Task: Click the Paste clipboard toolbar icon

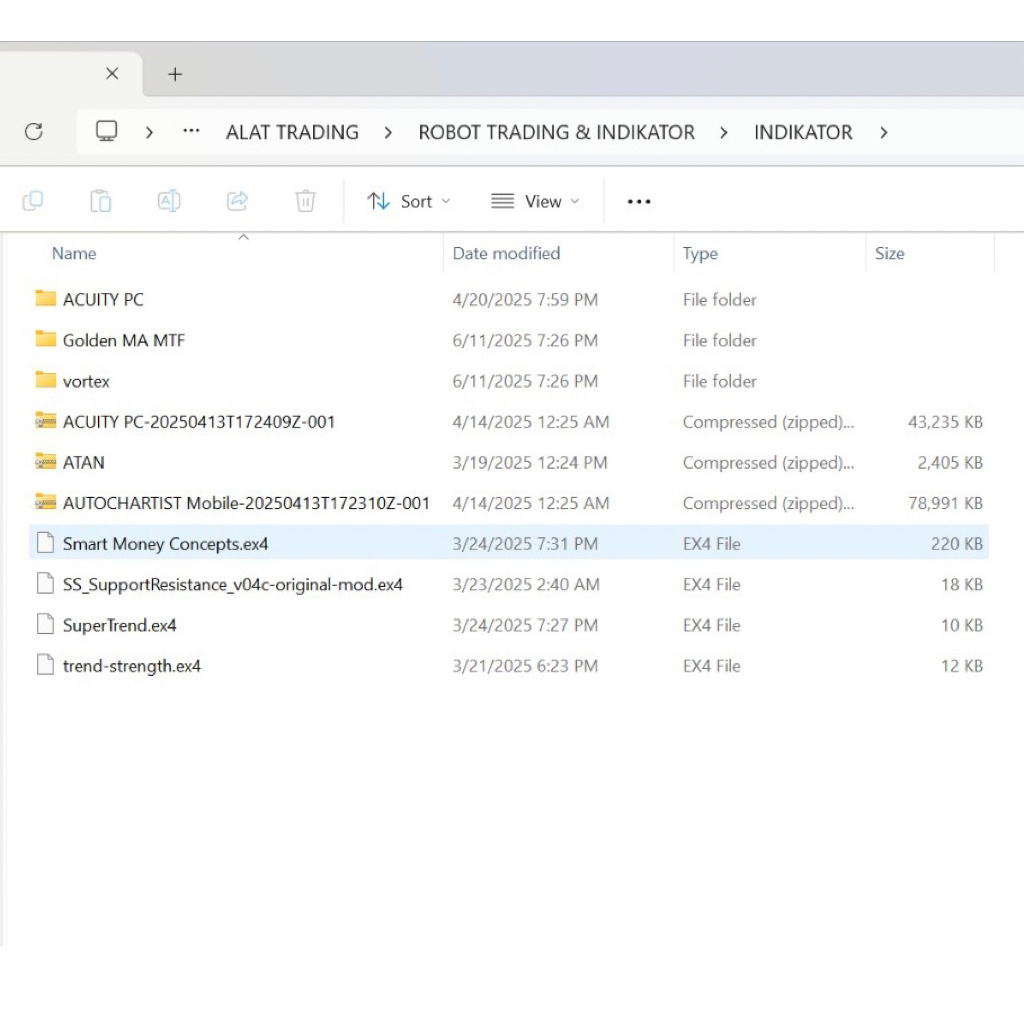Action: point(101,200)
